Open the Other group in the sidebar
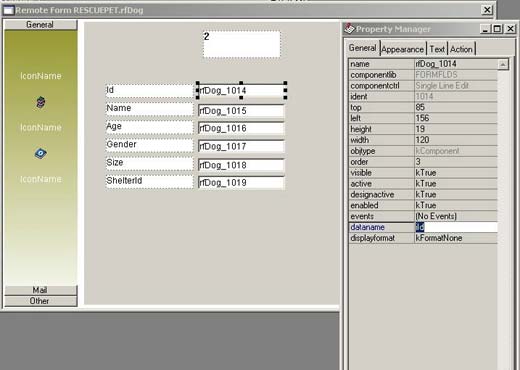This screenshot has height=370, width=520. coord(40,301)
